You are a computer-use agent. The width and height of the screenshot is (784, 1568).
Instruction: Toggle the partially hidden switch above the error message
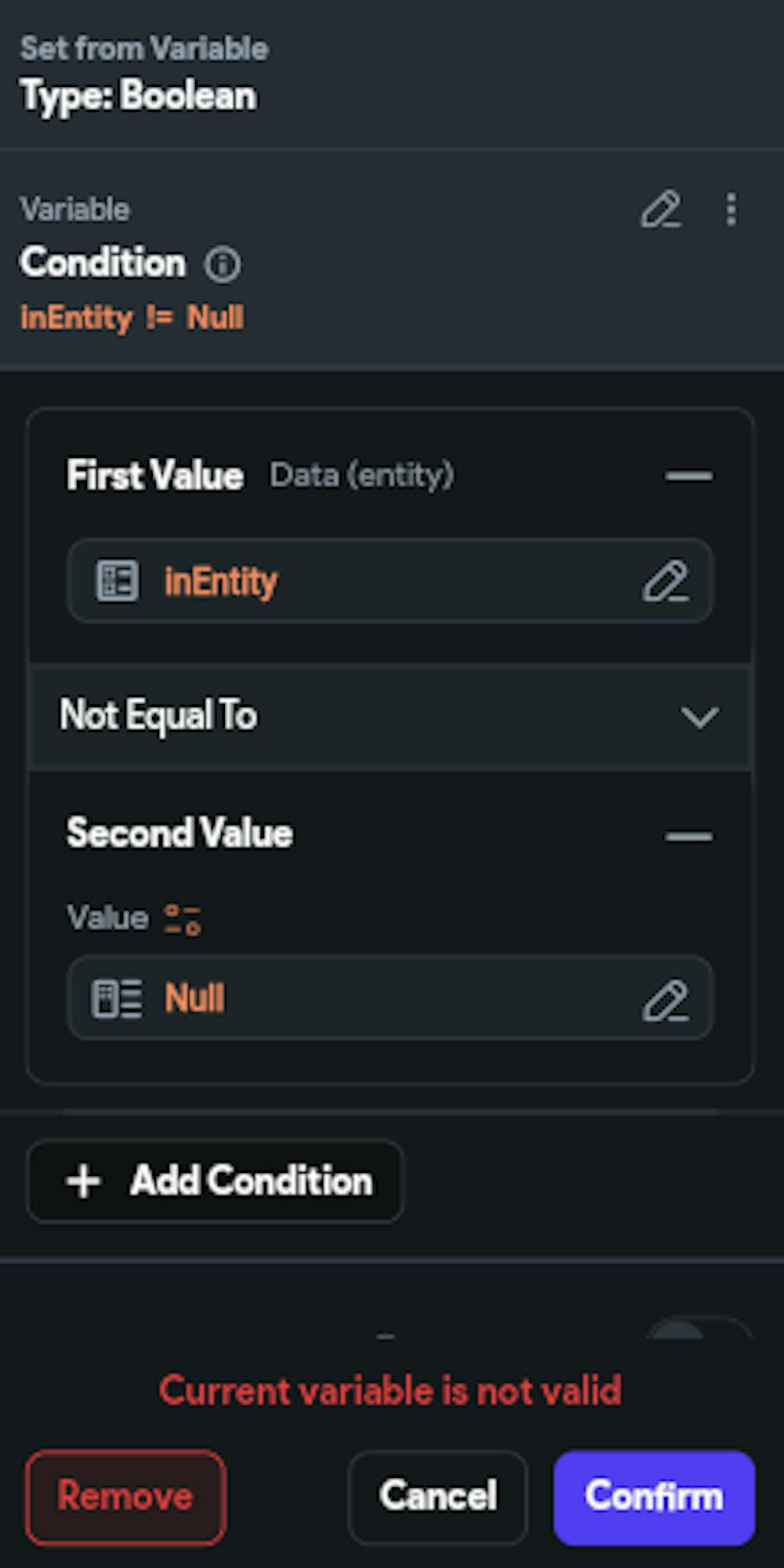click(x=698, y=1329)
